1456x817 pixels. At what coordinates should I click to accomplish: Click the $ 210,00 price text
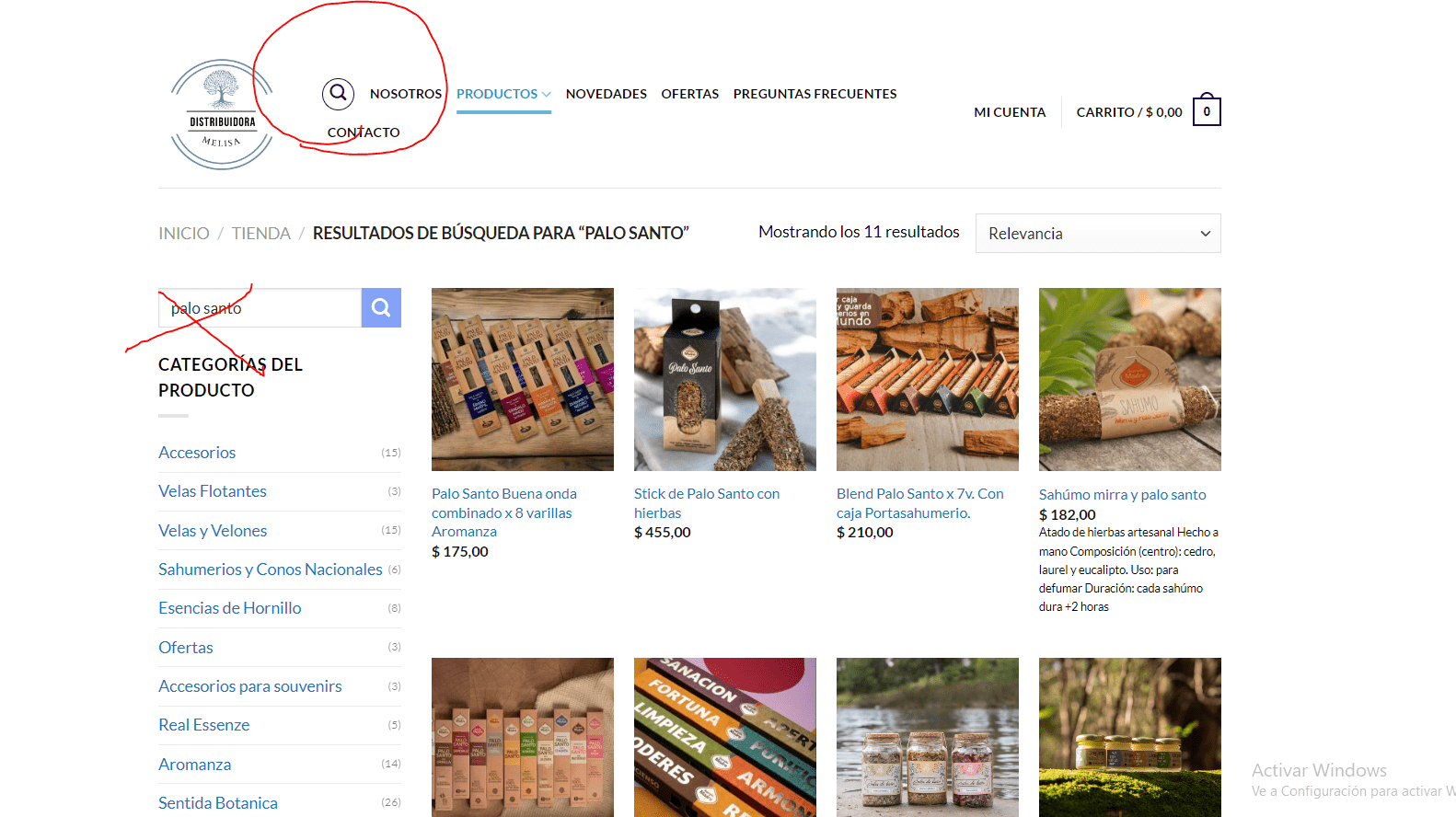[x=865, y=533]
